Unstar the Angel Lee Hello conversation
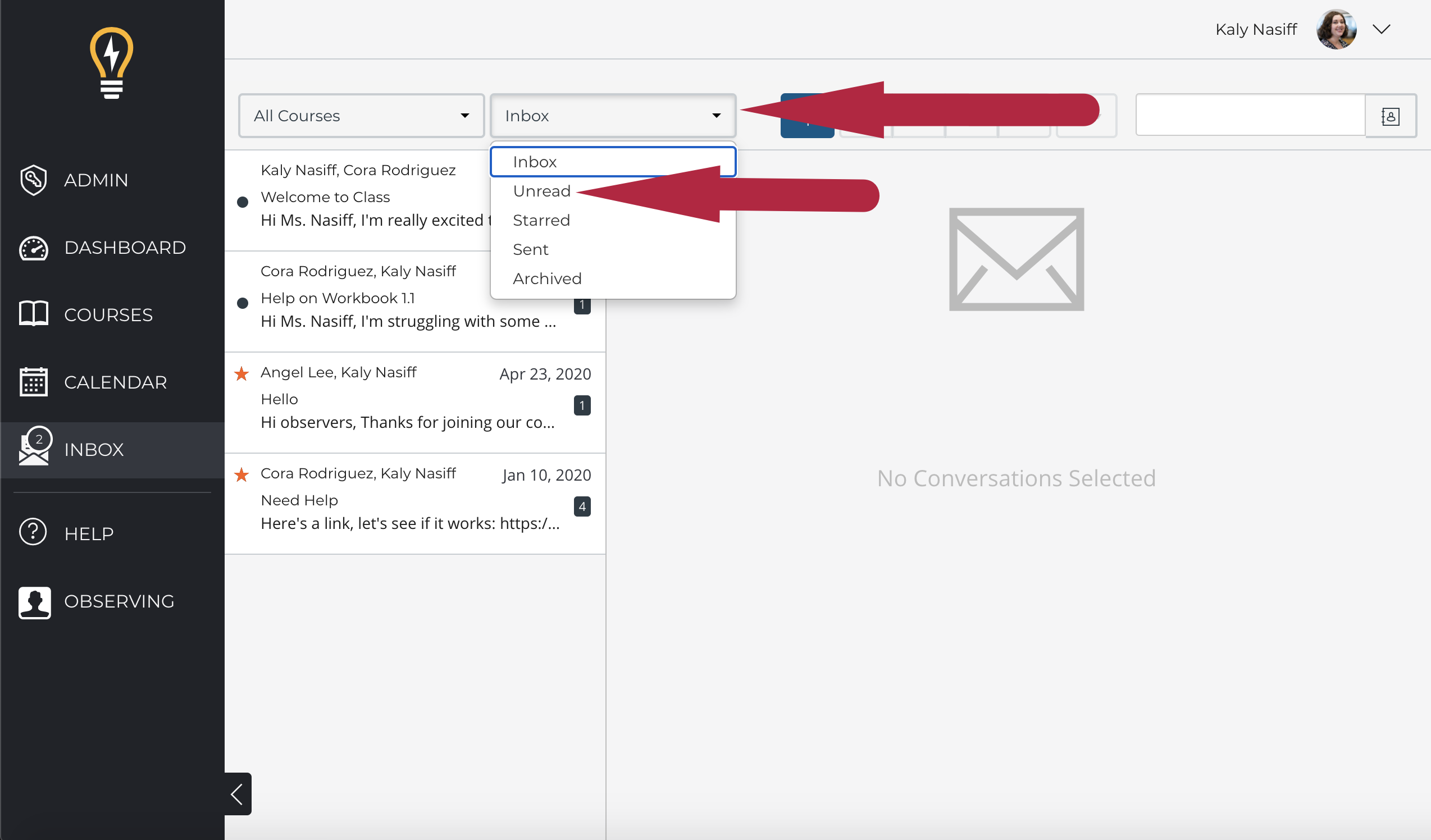 click(x=241, y=373)
